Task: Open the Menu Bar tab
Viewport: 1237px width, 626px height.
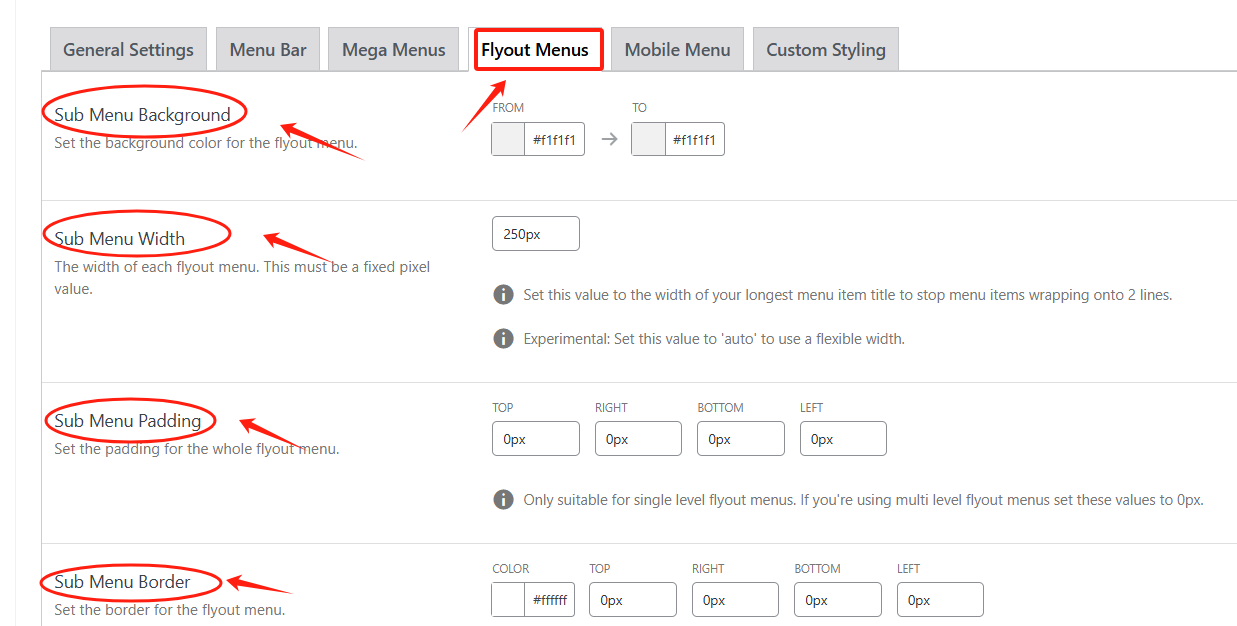Action: click(x=267, y=48)
